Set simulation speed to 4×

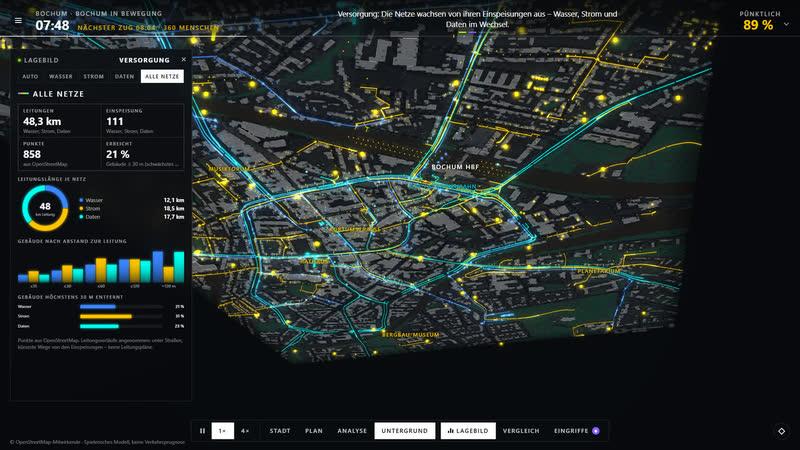(245, 431)
